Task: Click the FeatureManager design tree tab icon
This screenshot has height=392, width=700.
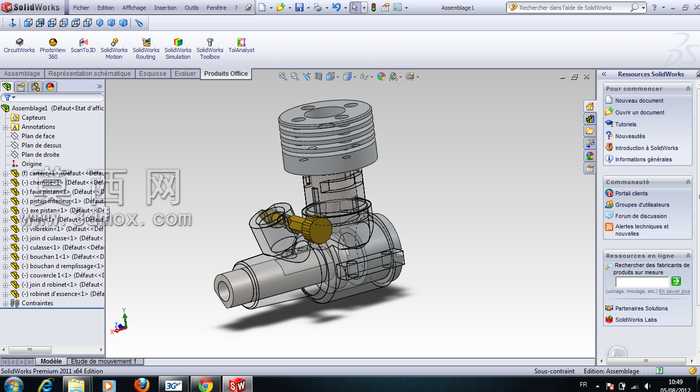Action: (7, 87)
